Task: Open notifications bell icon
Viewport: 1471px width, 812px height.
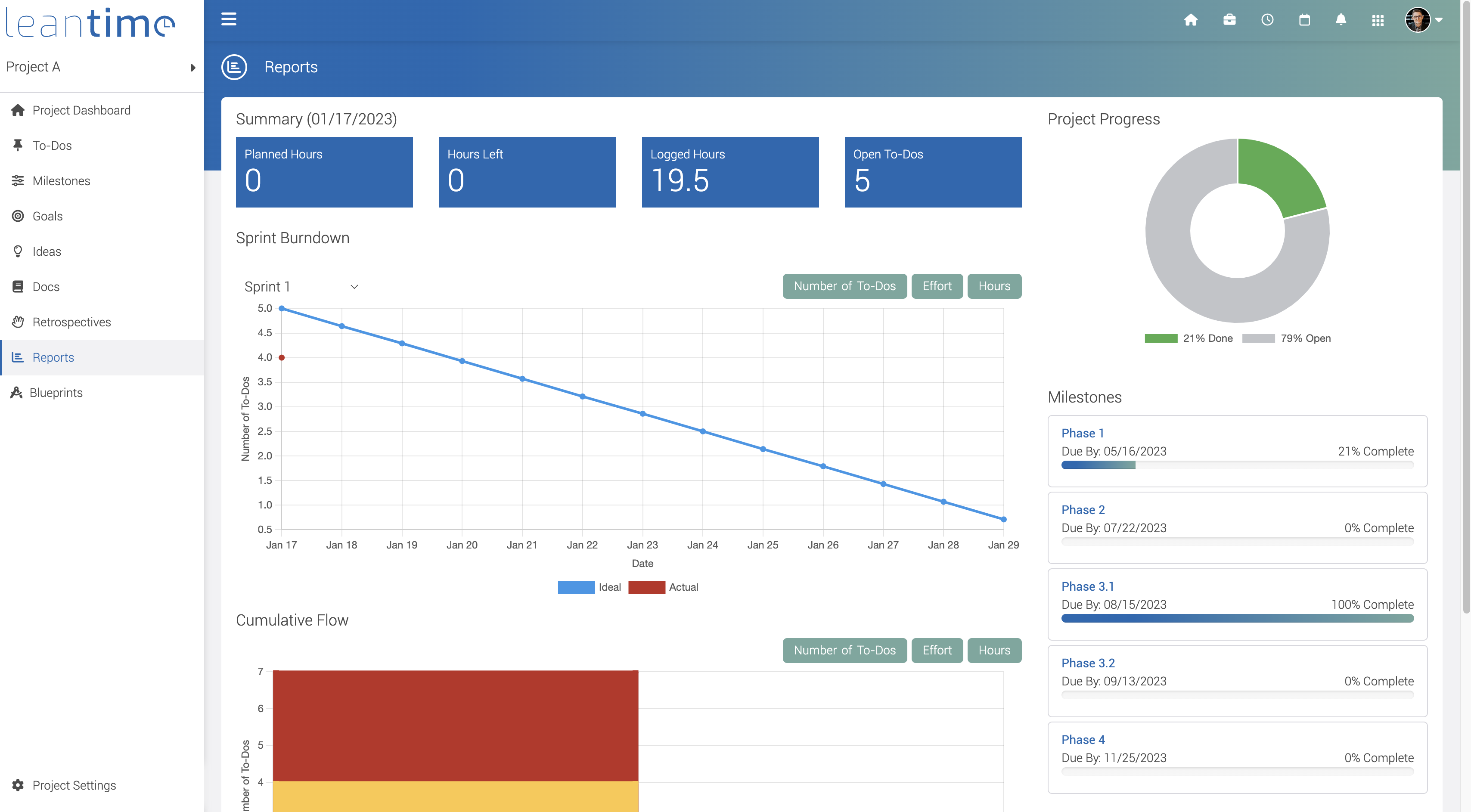Action: 1341,20
